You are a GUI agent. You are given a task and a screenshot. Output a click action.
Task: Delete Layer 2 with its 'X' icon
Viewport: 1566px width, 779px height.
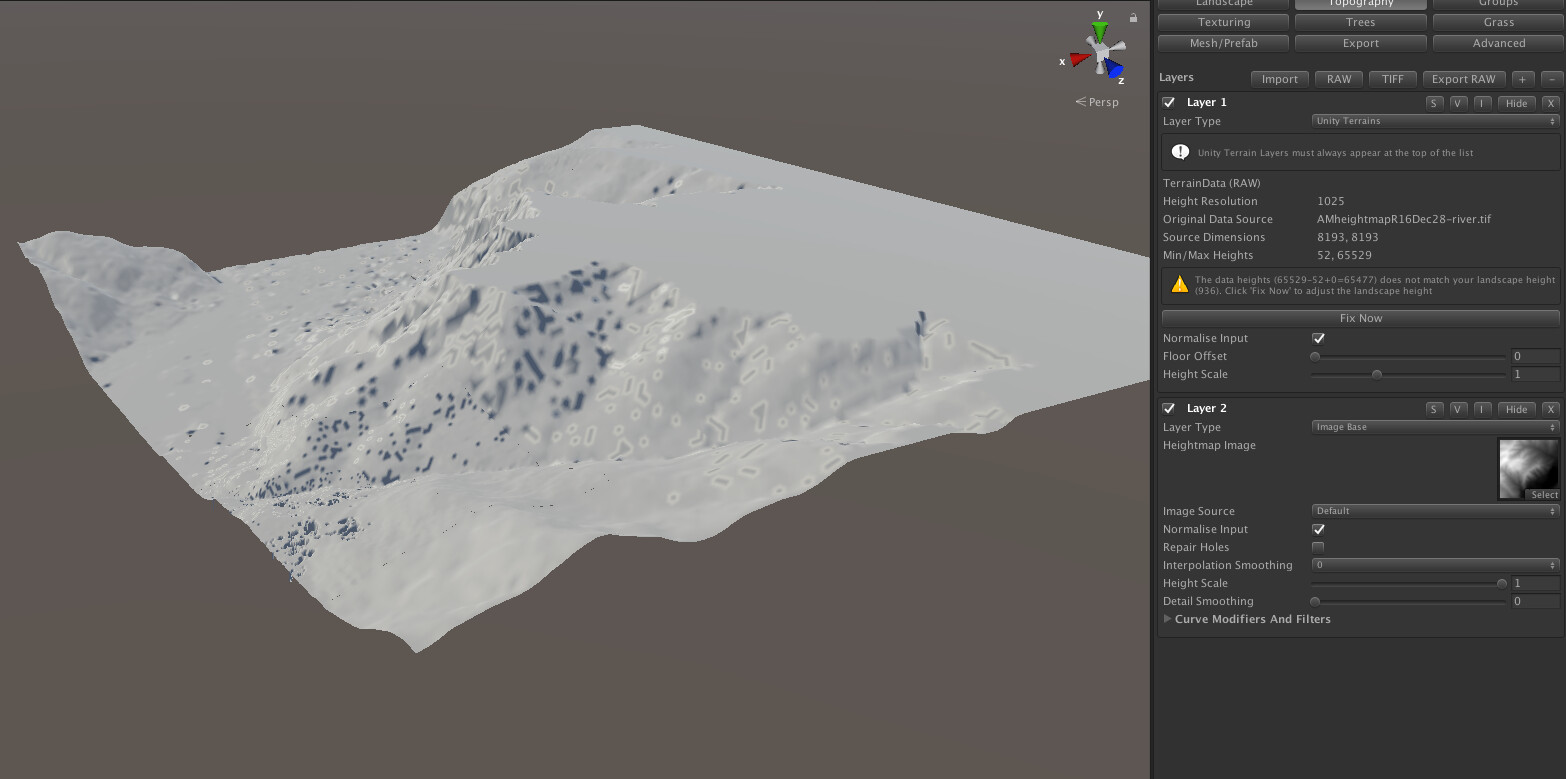tap(1550, 408)
